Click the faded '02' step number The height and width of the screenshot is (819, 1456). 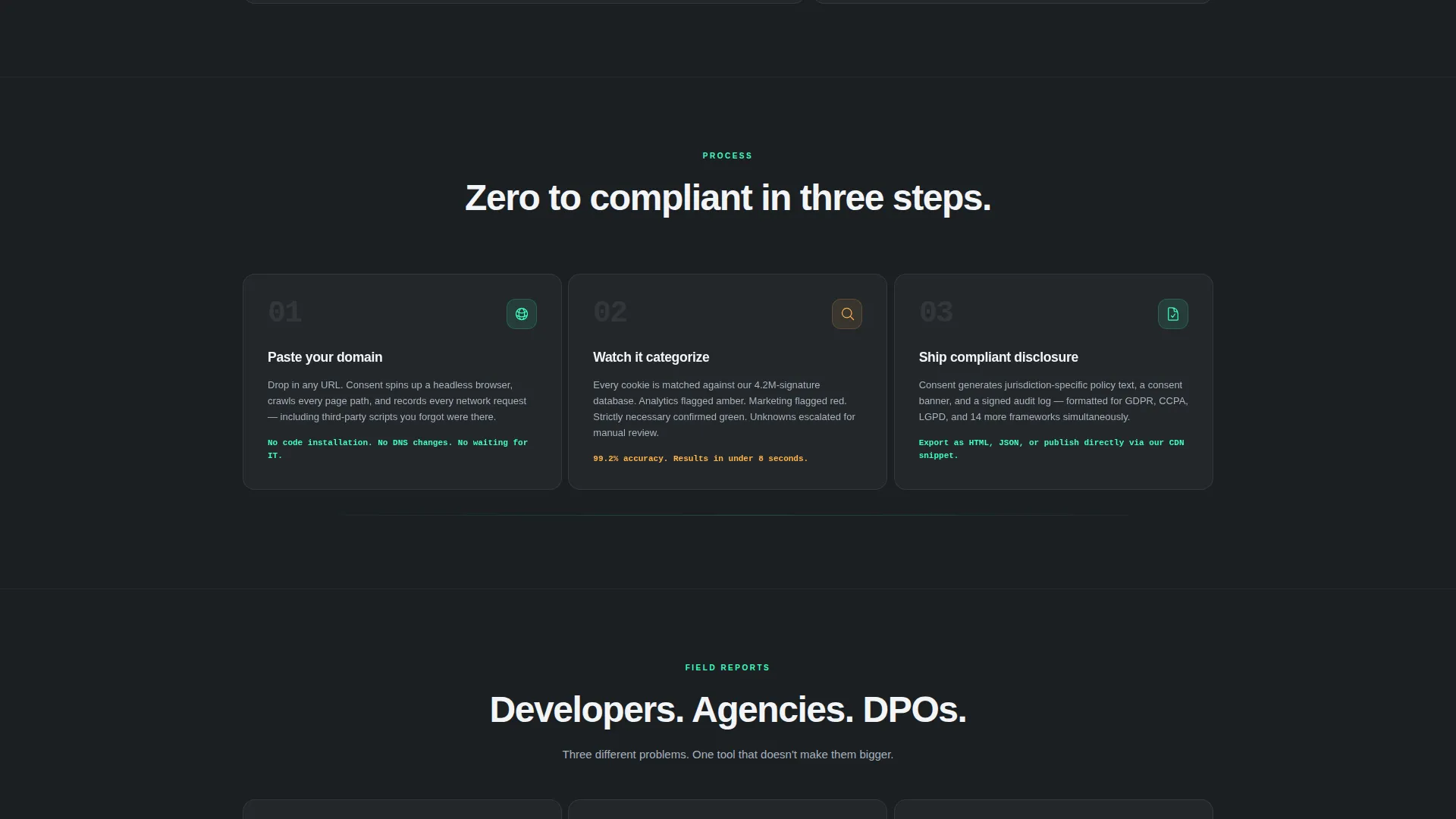point(610,312)
